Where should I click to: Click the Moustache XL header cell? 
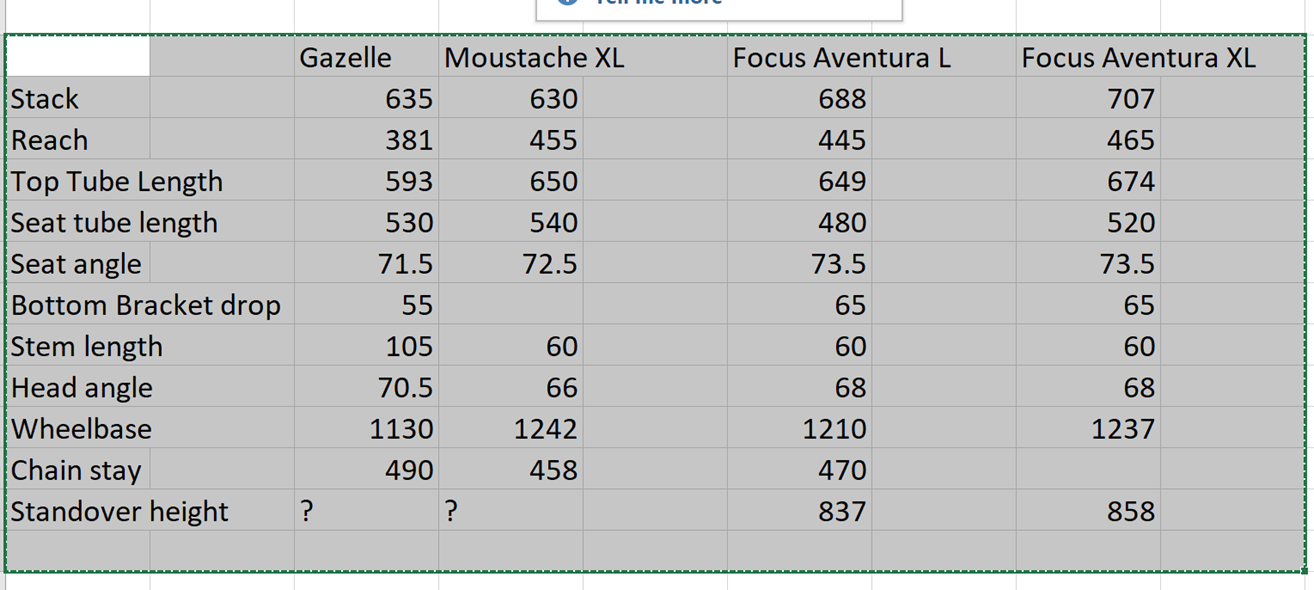510,58
